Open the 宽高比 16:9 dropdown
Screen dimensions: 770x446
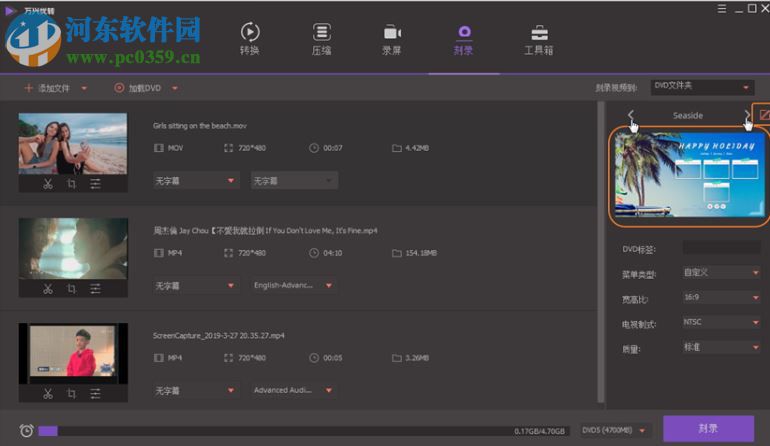point(721,297)
